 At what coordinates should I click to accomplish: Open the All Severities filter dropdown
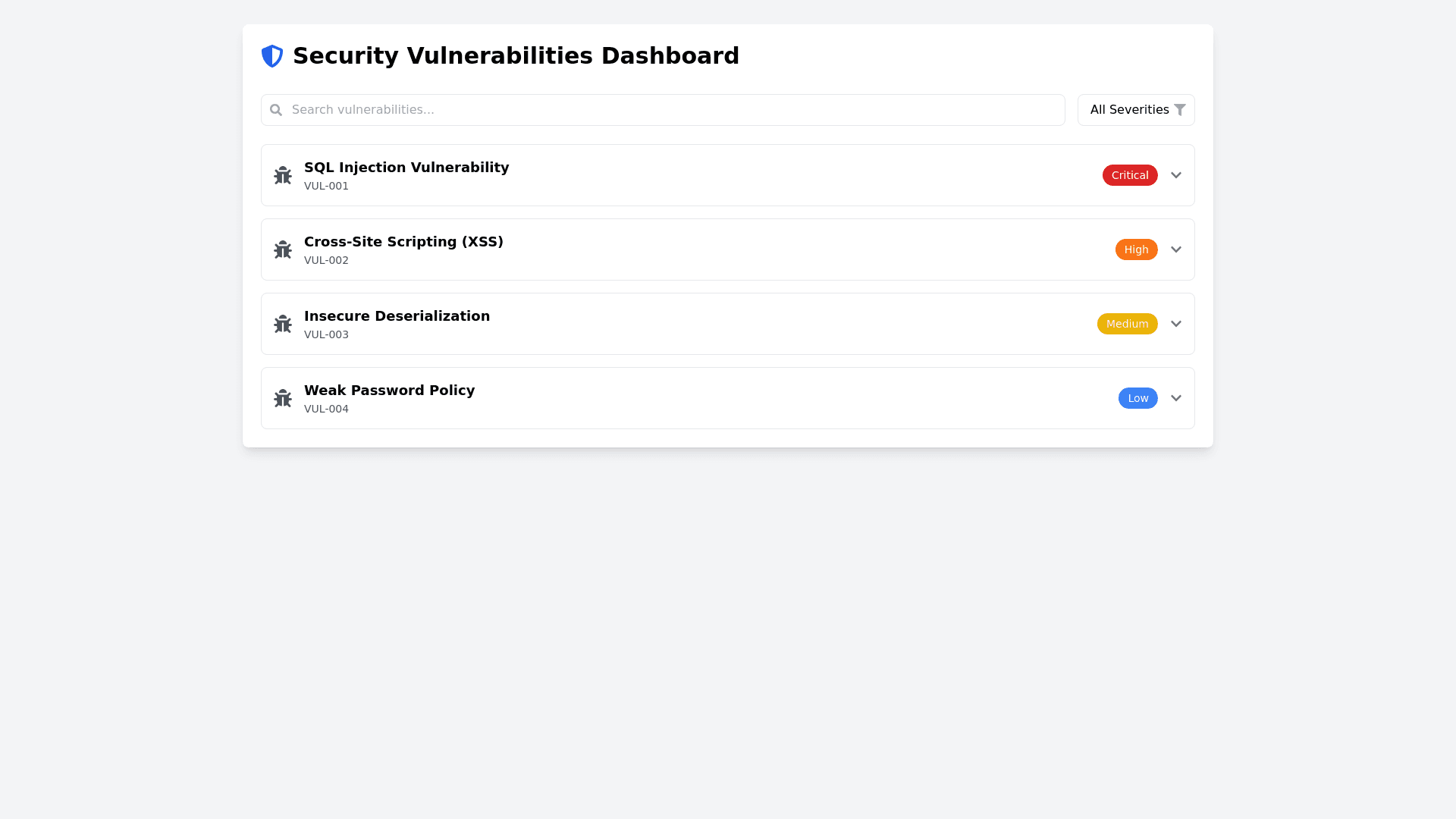(1130, 110)
